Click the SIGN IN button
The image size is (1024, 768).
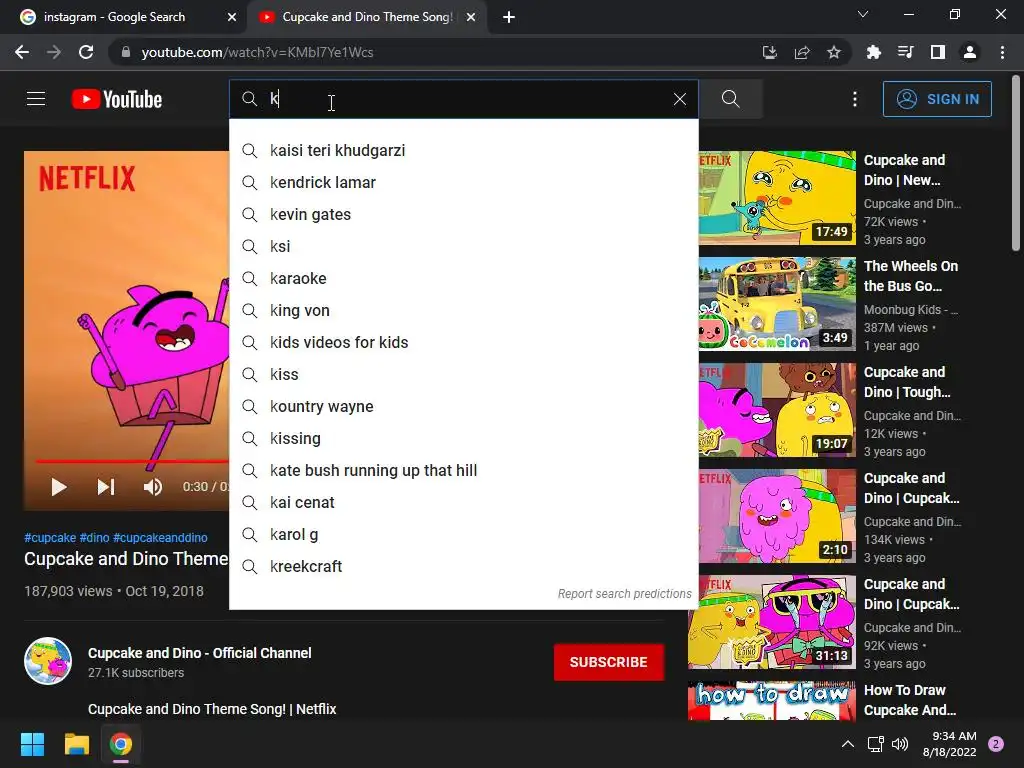point(937,99)
